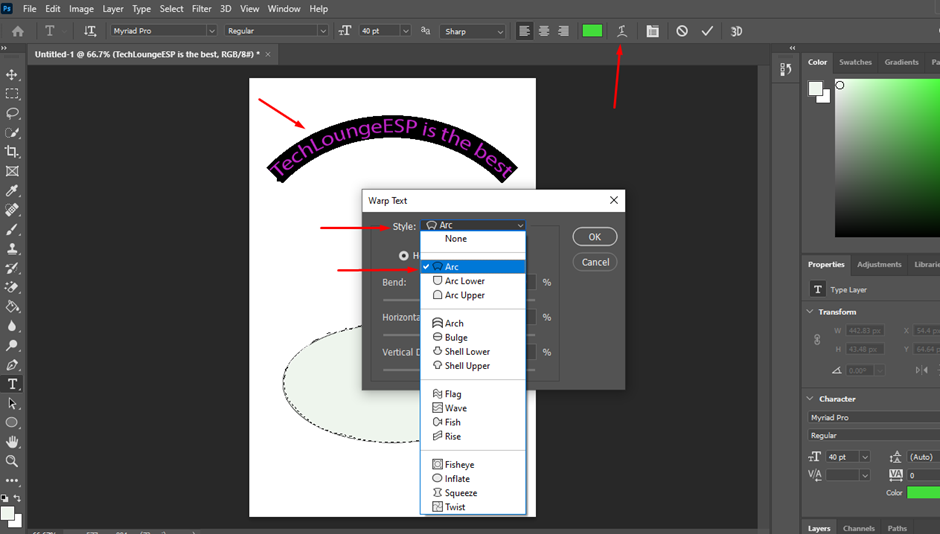
Task: Switch to the Adjustments tab
Action: point(879,264)
